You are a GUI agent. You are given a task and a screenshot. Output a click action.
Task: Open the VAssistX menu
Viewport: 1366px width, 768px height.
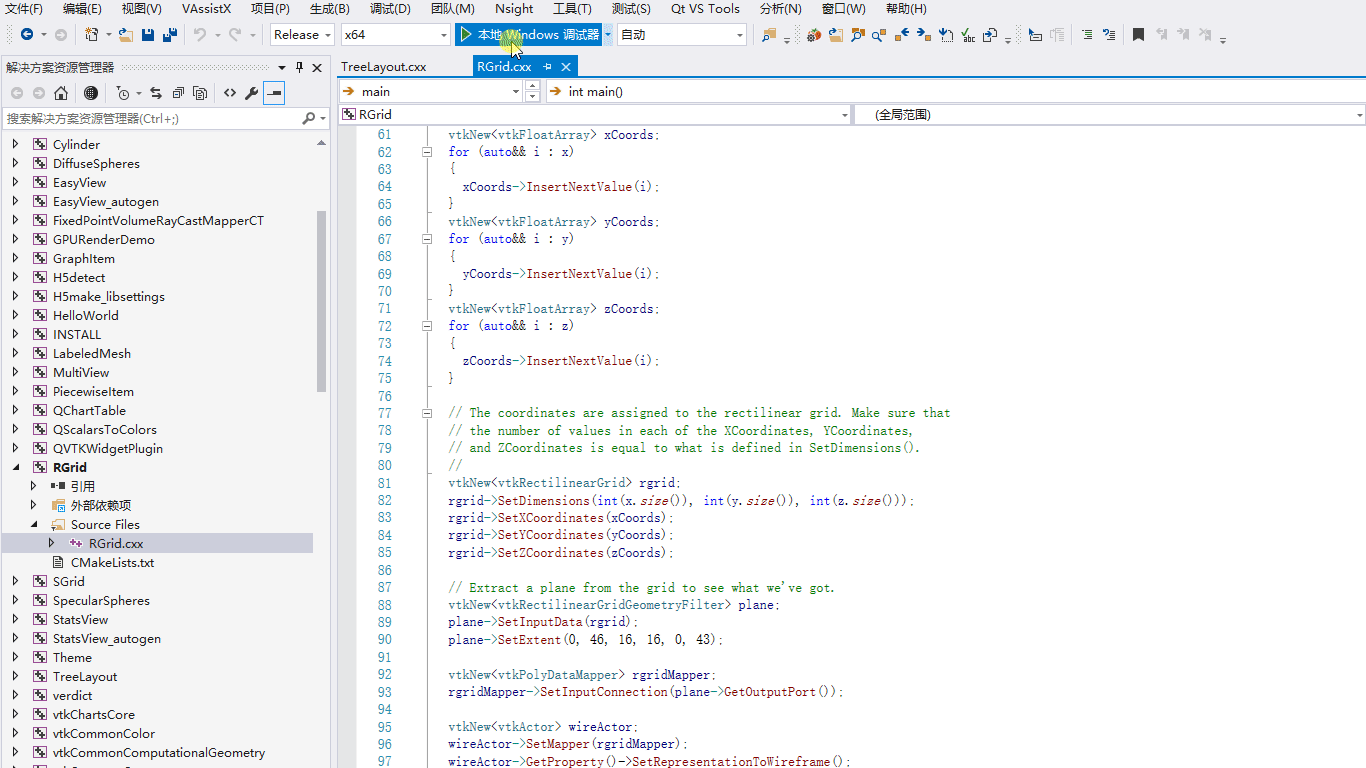tap(206, 9)
